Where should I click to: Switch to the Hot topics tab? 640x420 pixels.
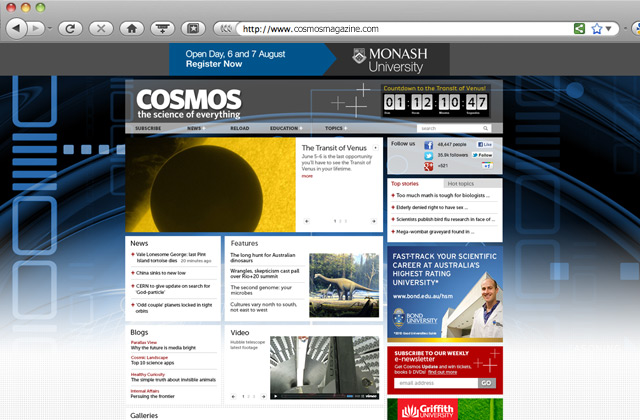coord(460,184)
